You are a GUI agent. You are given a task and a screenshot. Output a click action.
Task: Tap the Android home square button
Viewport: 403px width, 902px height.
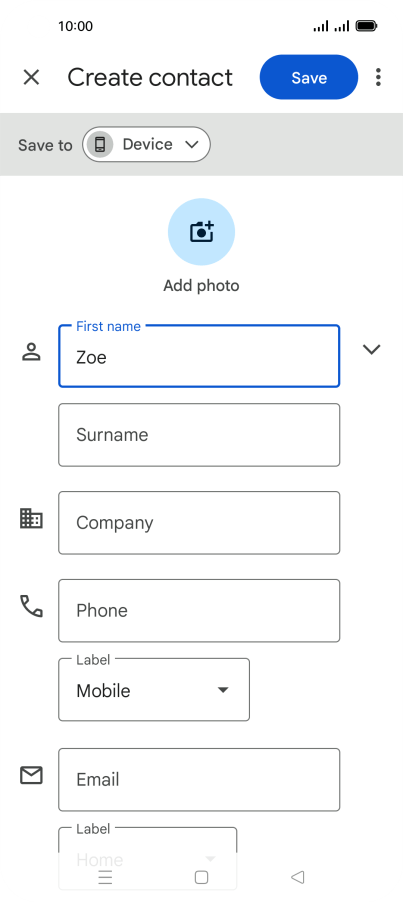[201, 877]
